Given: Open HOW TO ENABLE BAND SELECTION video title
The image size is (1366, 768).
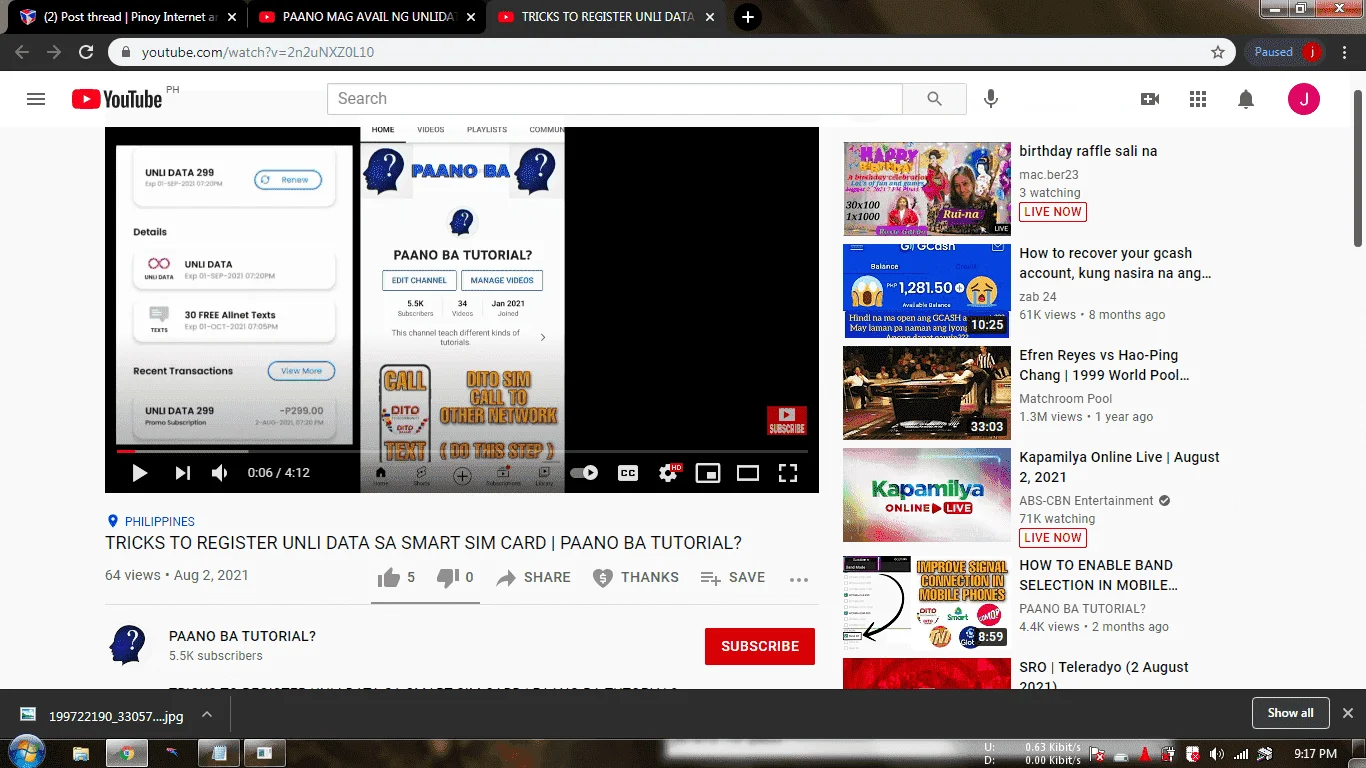Looking at the screenshot, I should (1098, 575).
